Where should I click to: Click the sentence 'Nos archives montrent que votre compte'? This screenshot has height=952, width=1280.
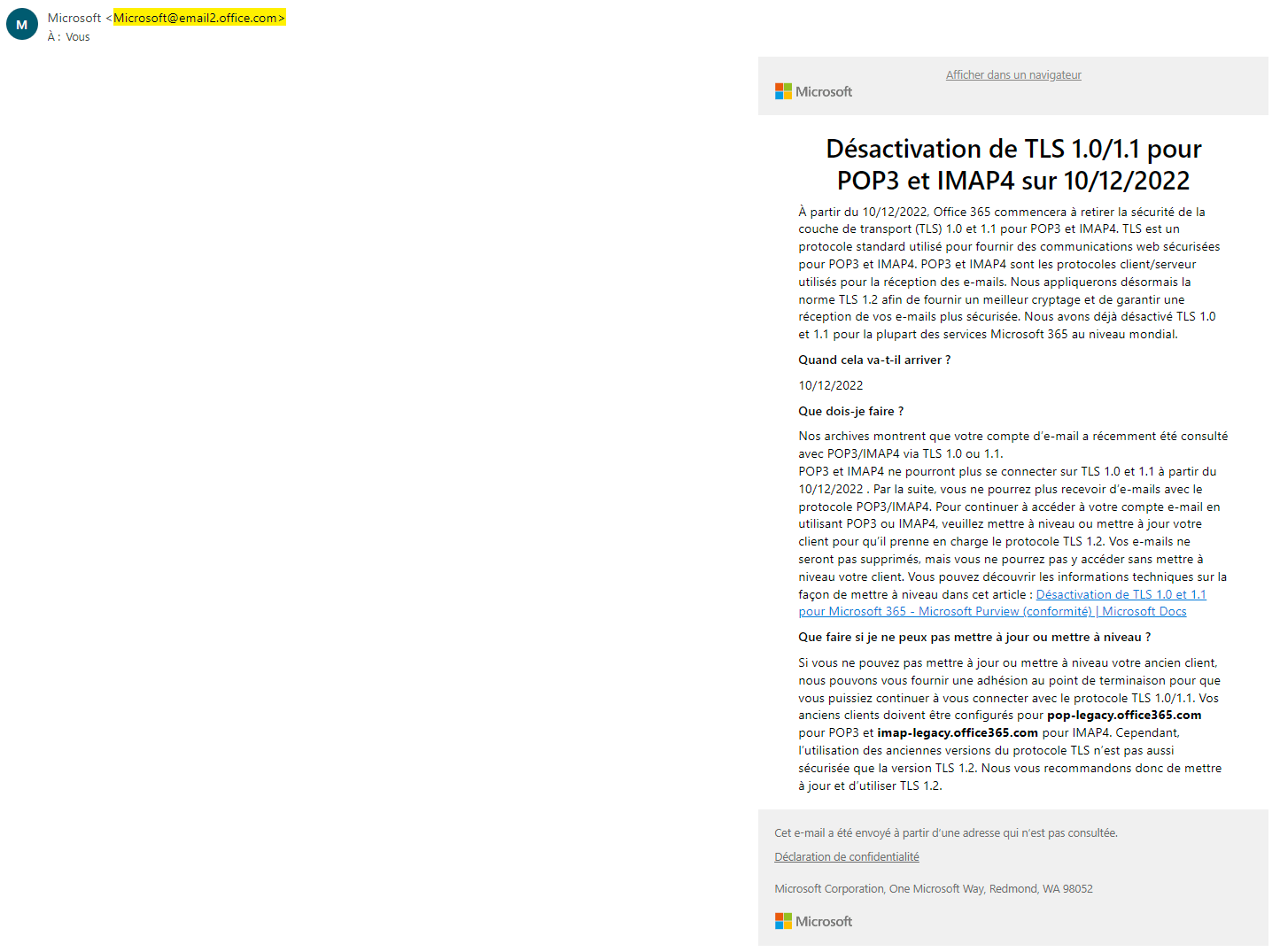pos(1013,445)
